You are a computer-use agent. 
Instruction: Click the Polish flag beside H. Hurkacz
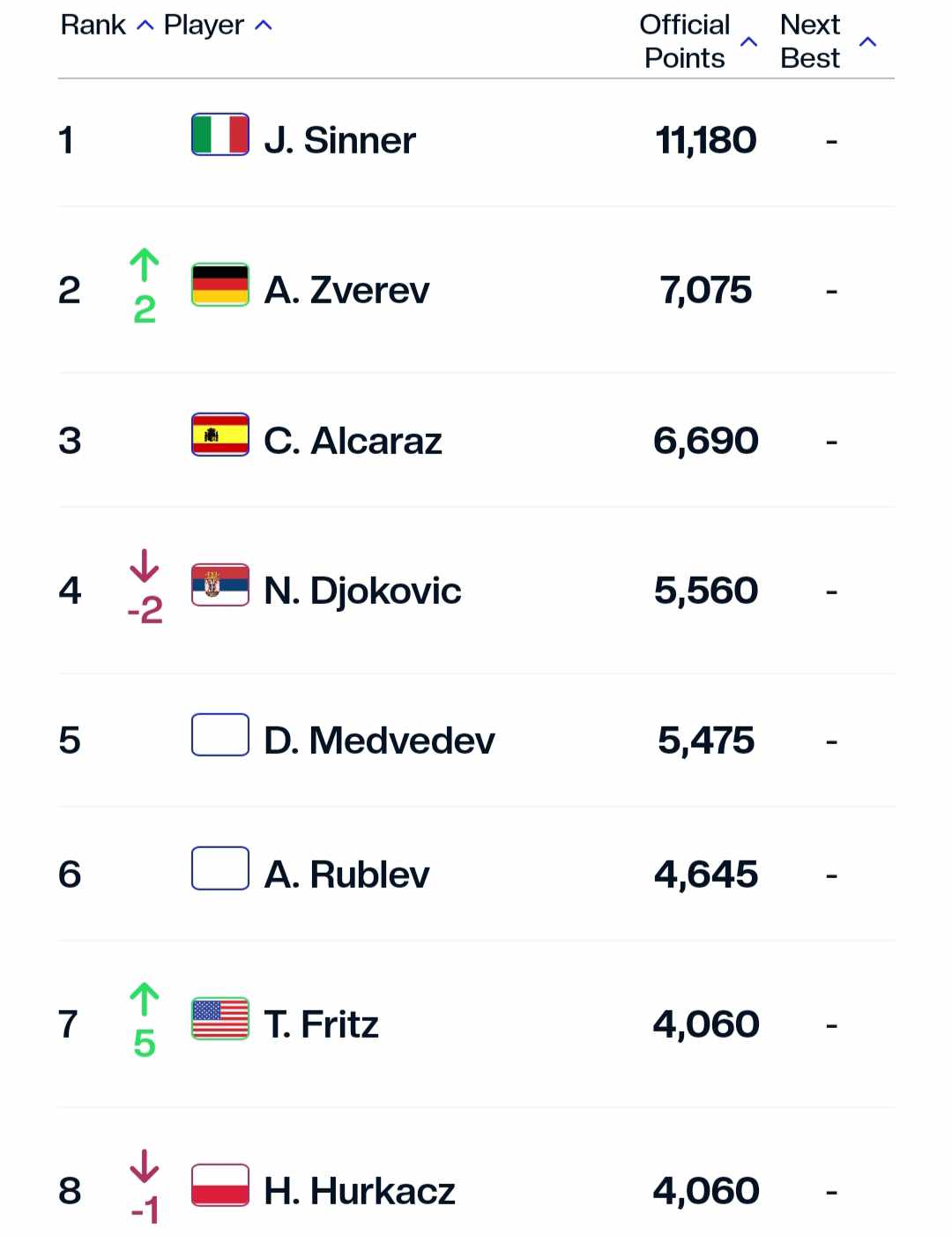(x=220, y=1185)
